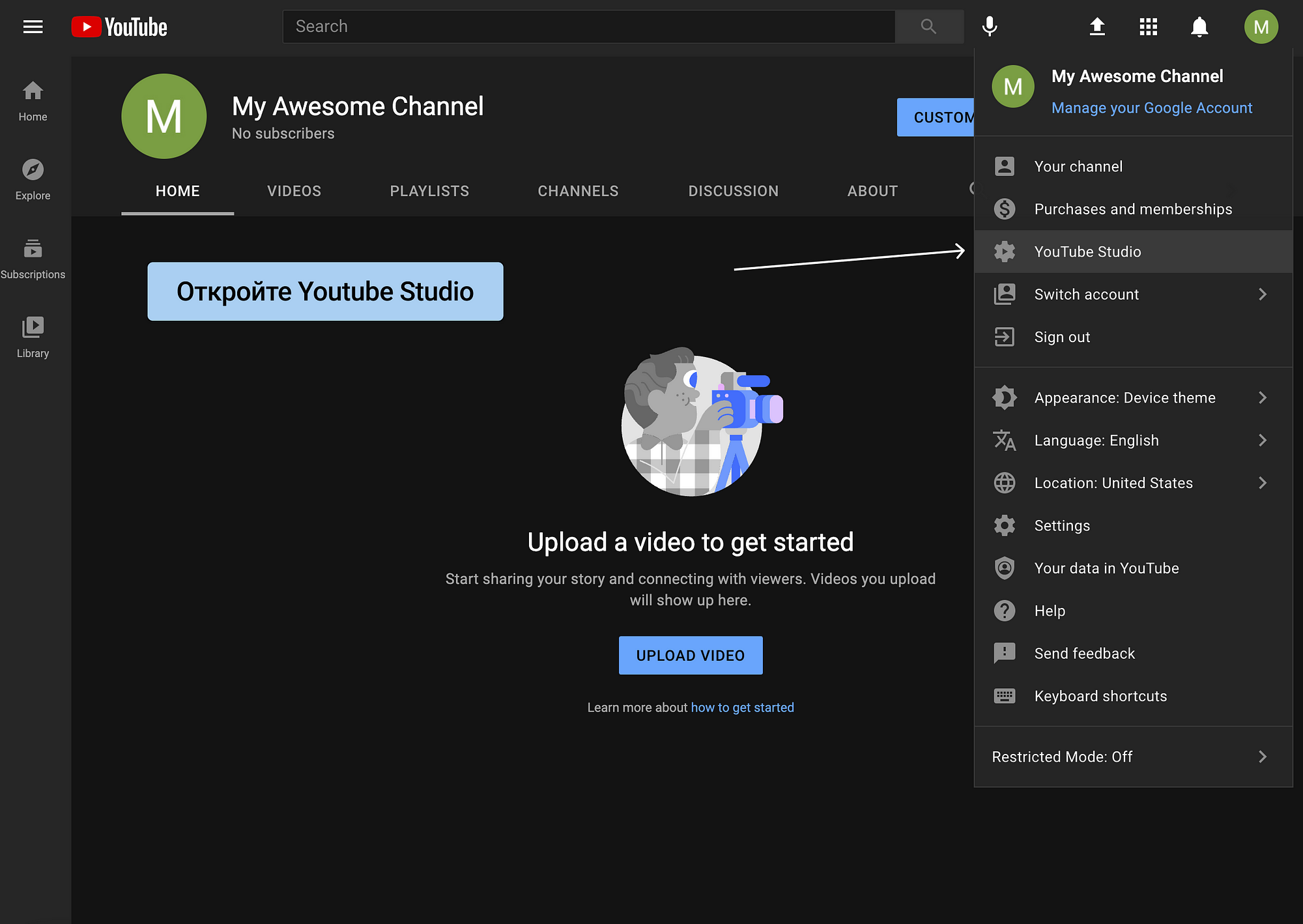Click the YouTube logo
The height and width of the screenshot is (924, 1303).
119,27
